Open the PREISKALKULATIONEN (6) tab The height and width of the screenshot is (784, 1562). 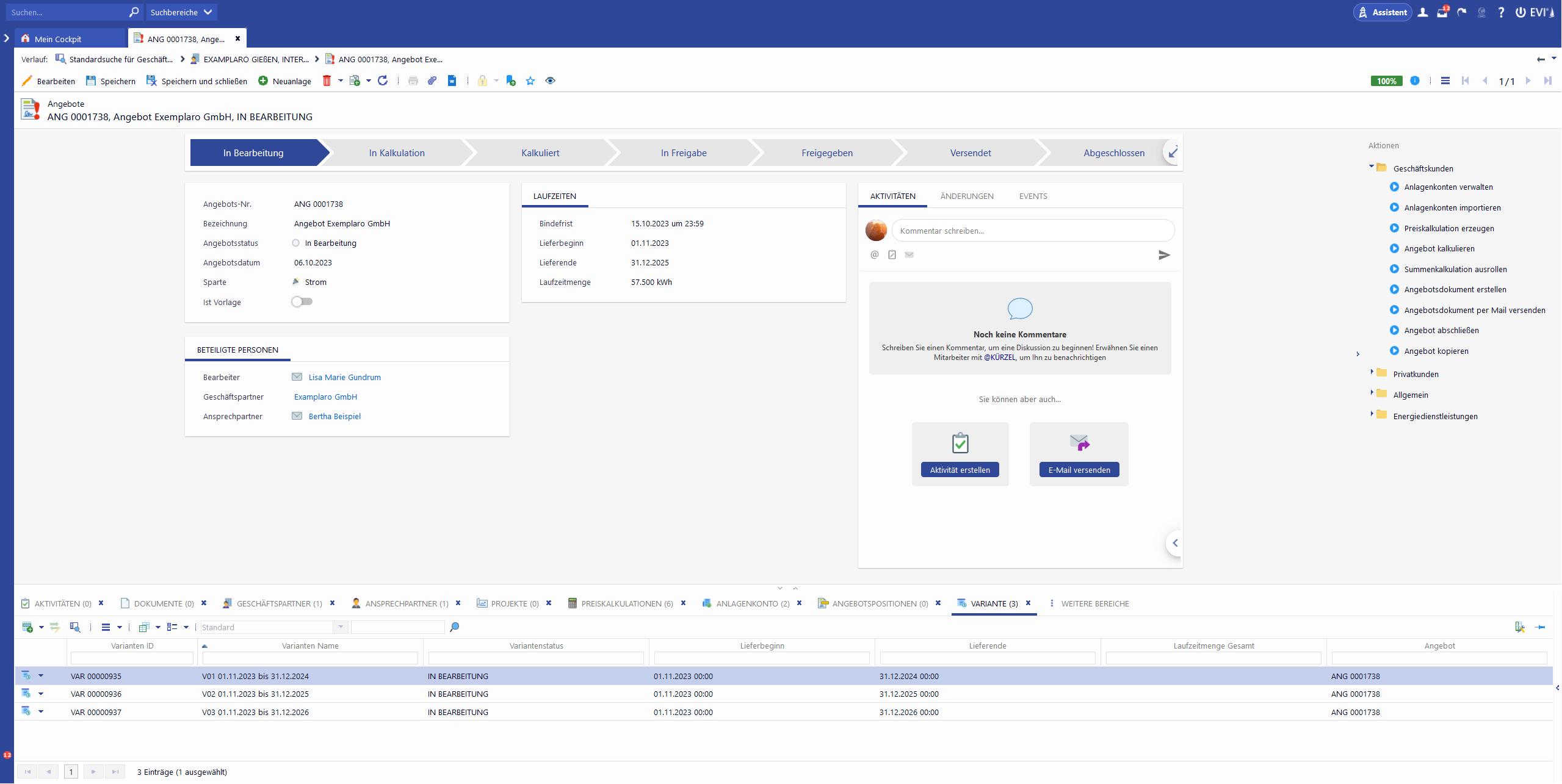[626, 603]
